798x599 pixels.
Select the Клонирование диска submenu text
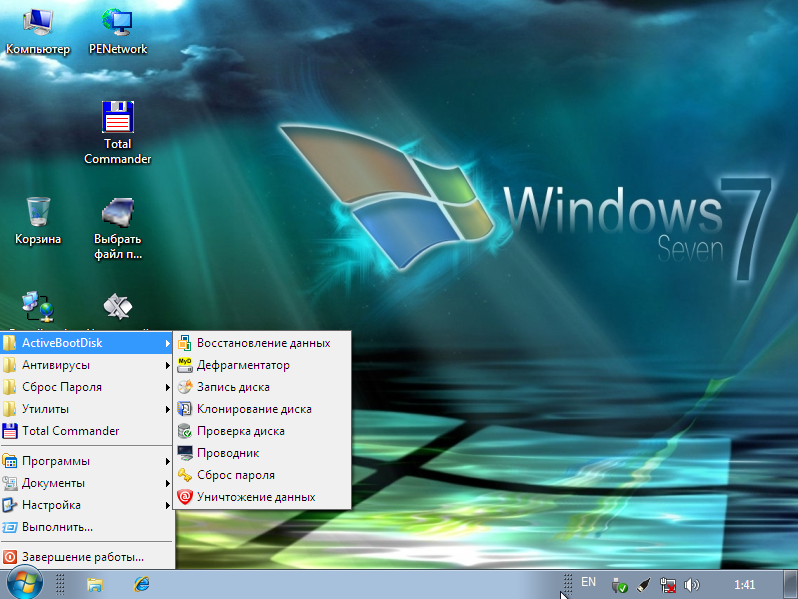pyautogui.click(x=254, y=409)
